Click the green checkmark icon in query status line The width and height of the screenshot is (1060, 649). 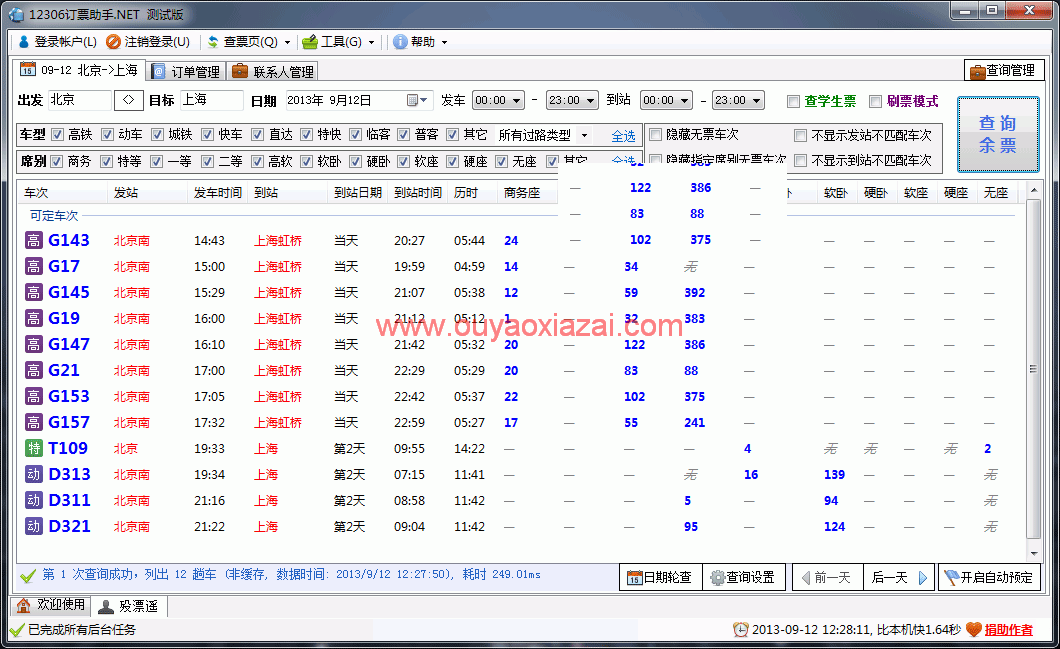[28, 576]
